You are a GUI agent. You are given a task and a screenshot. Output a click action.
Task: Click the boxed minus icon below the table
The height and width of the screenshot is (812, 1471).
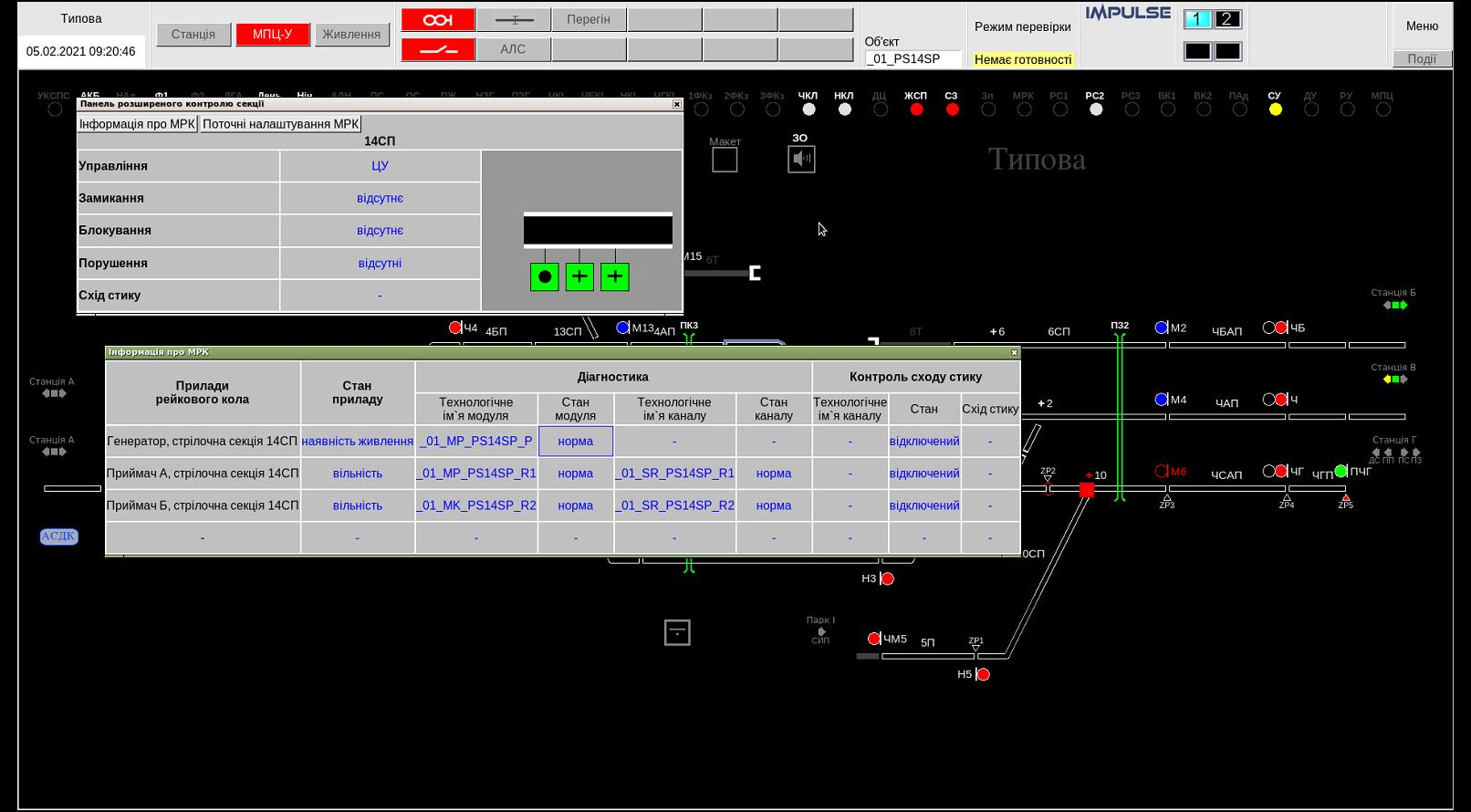coord(677,632)
